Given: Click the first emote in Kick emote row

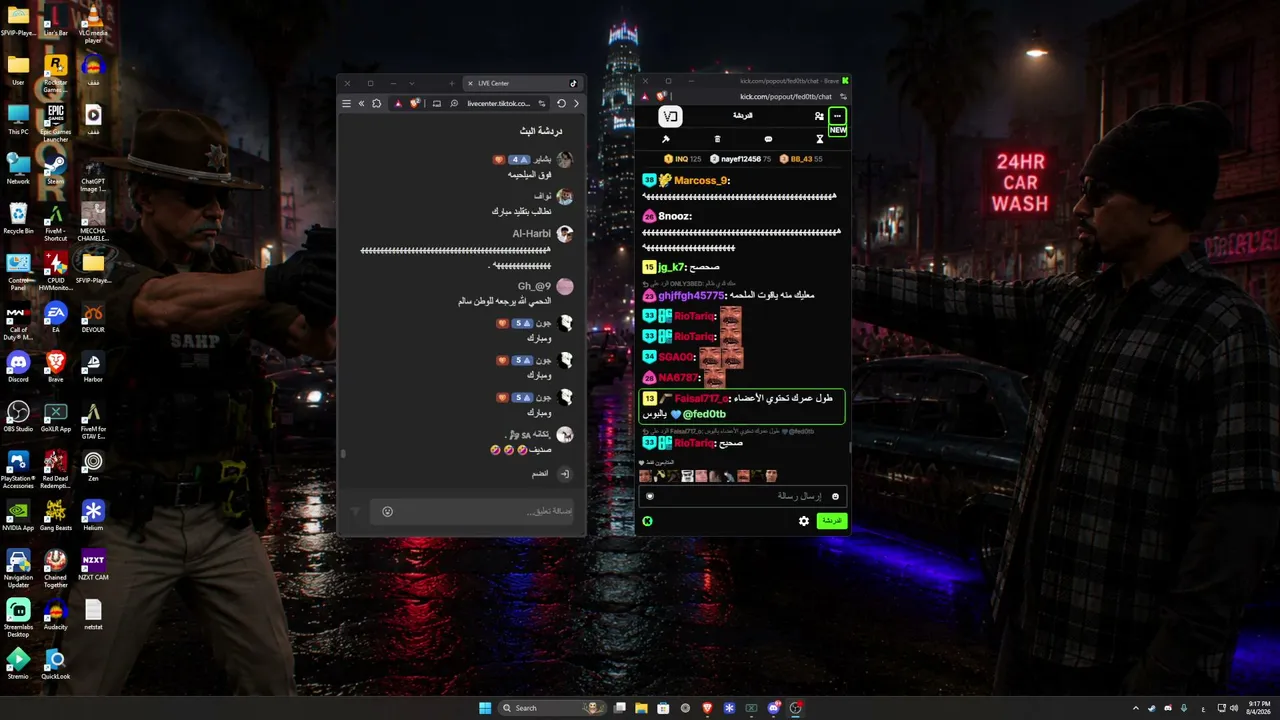Looking at the screenshot, I should pyautogui.click(x=645, y=476).
